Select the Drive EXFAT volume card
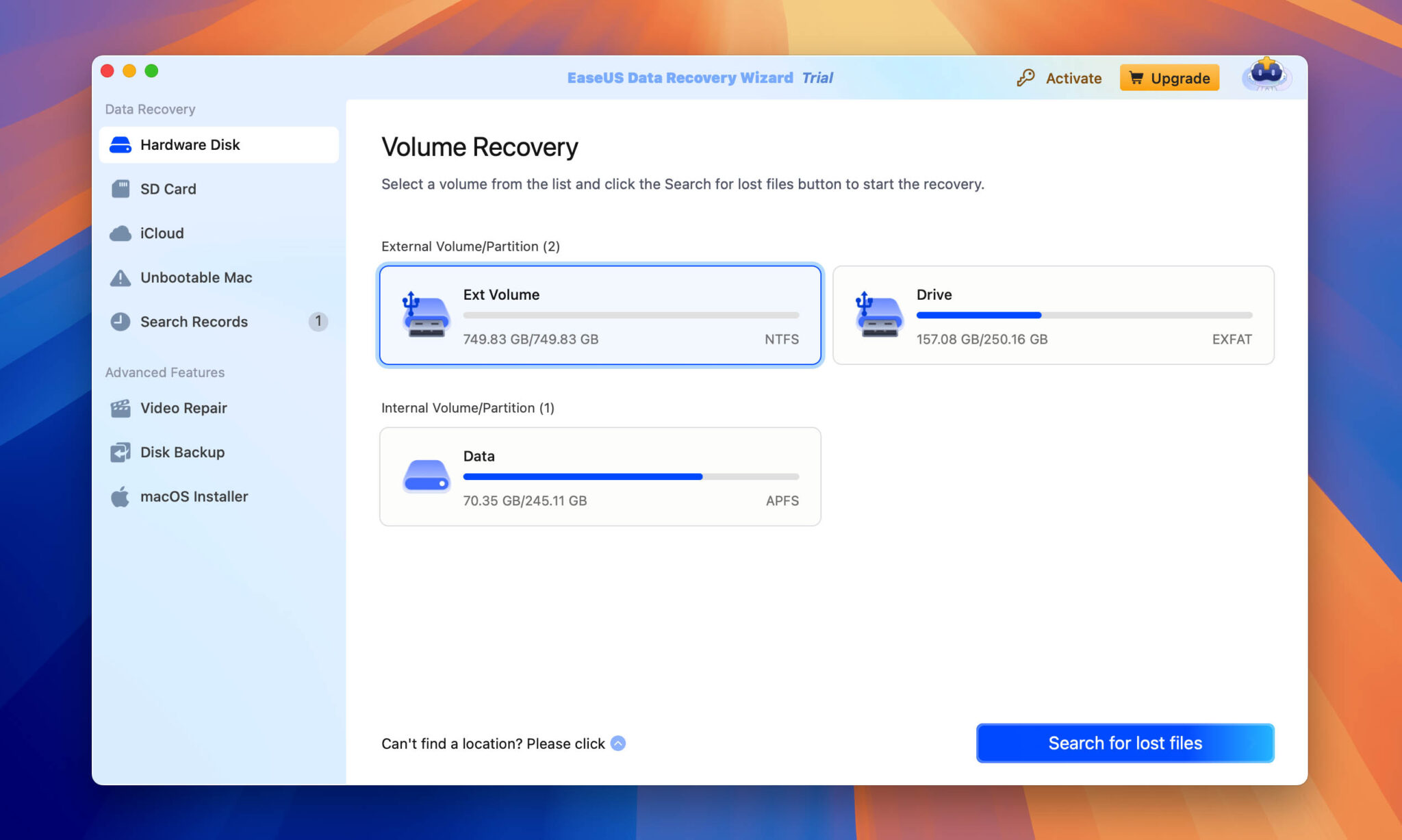1402x840 pixels. [x=1053, y=316]
